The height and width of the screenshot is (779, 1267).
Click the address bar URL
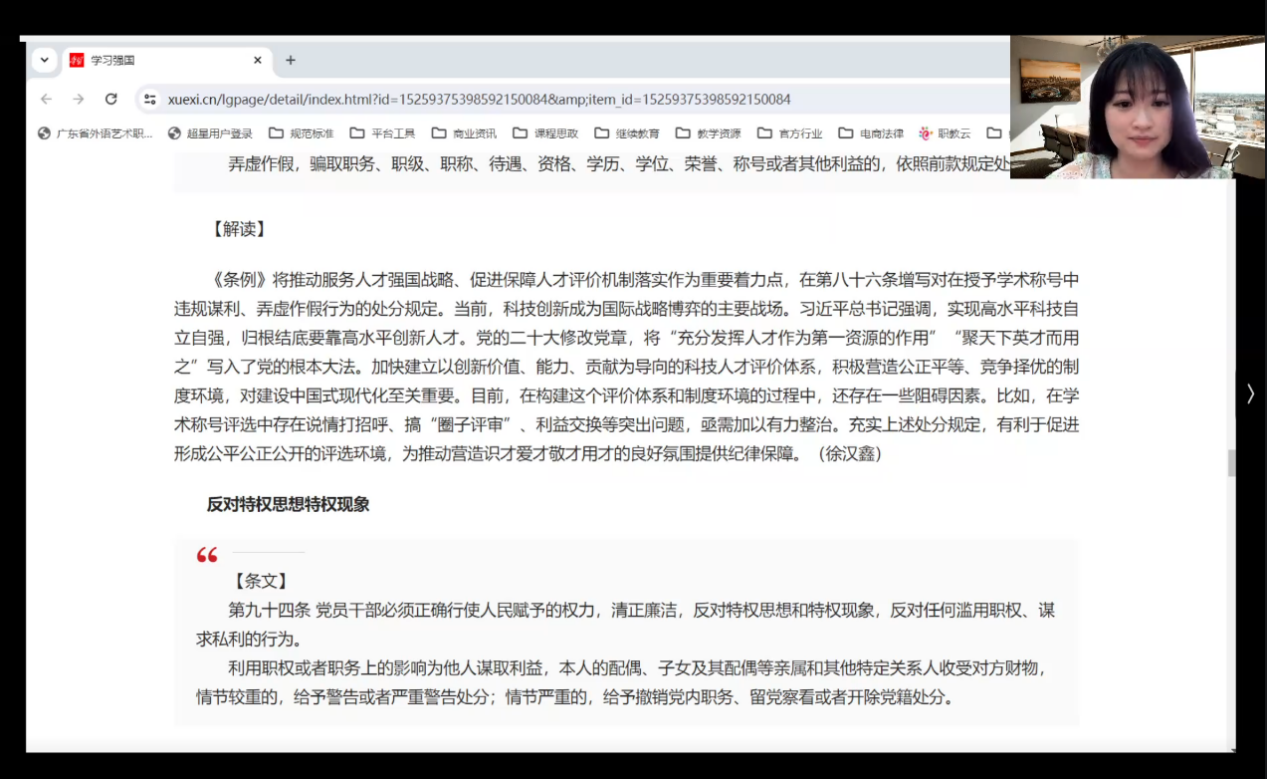480,99
